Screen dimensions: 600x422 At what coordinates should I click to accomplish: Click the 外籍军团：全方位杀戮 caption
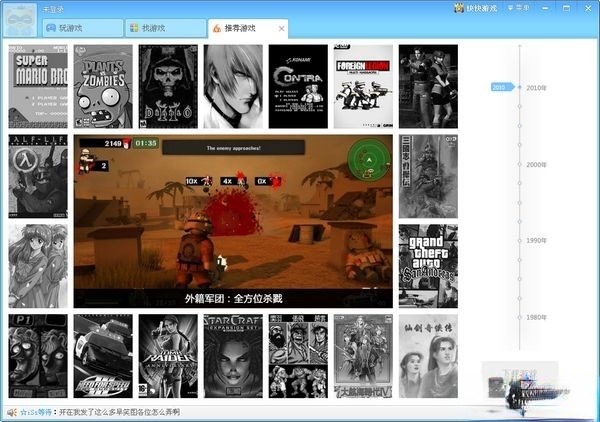click(x=233, y=298)
